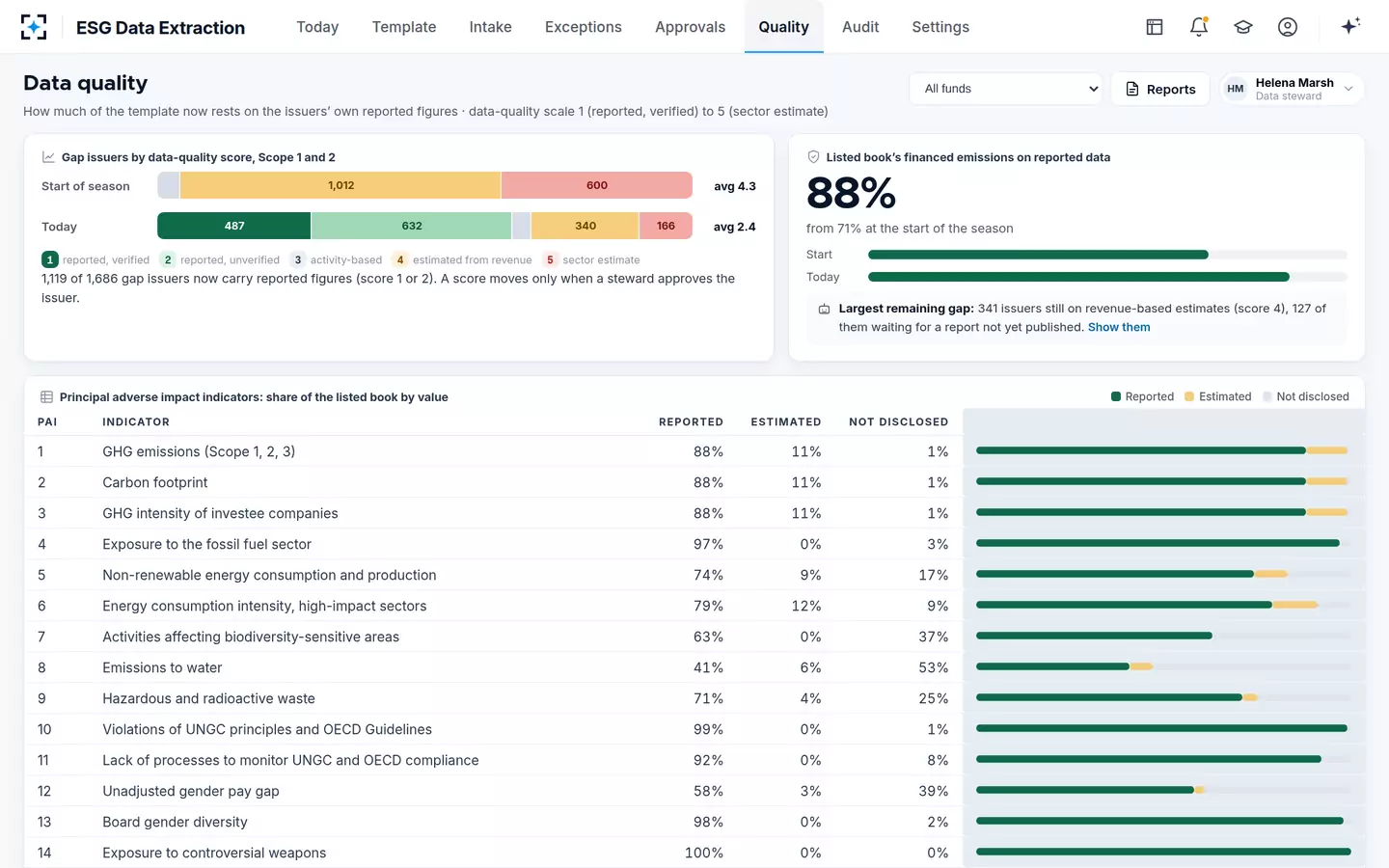The height and width of the screenshot is (868, 1389).
Task: Select the Emissions to water row
Action: [x=694, y=667]
